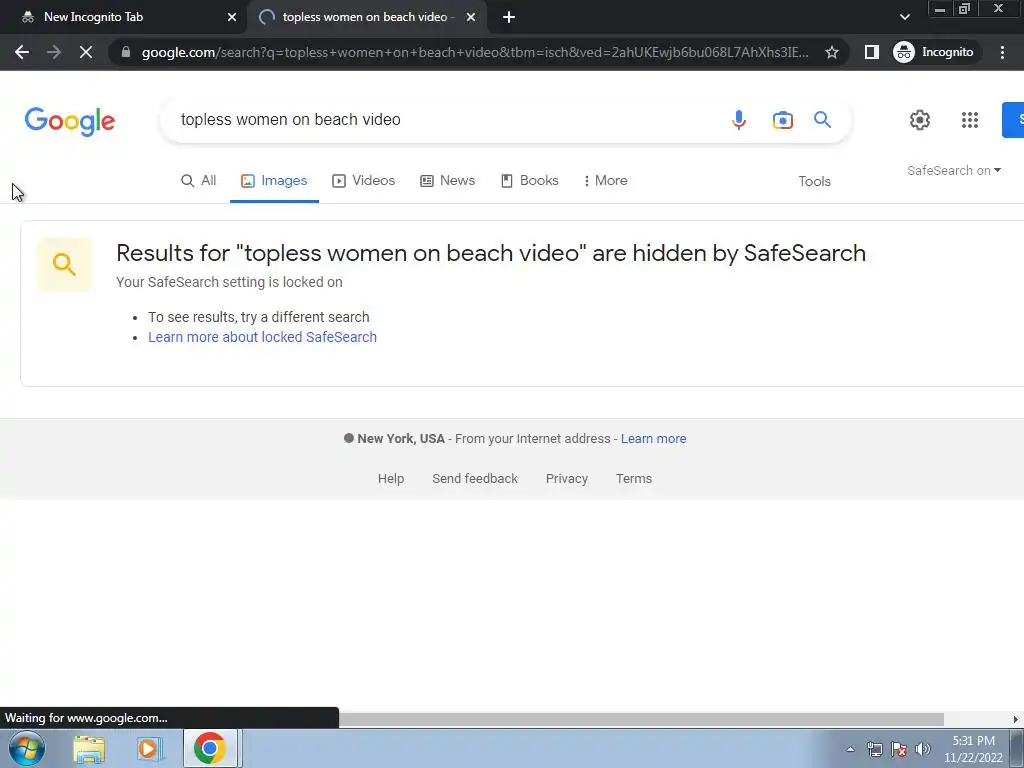This screenshot has height=768, width=1024.
Task: Open a new tab with the plus button
Action: point(509,18)
